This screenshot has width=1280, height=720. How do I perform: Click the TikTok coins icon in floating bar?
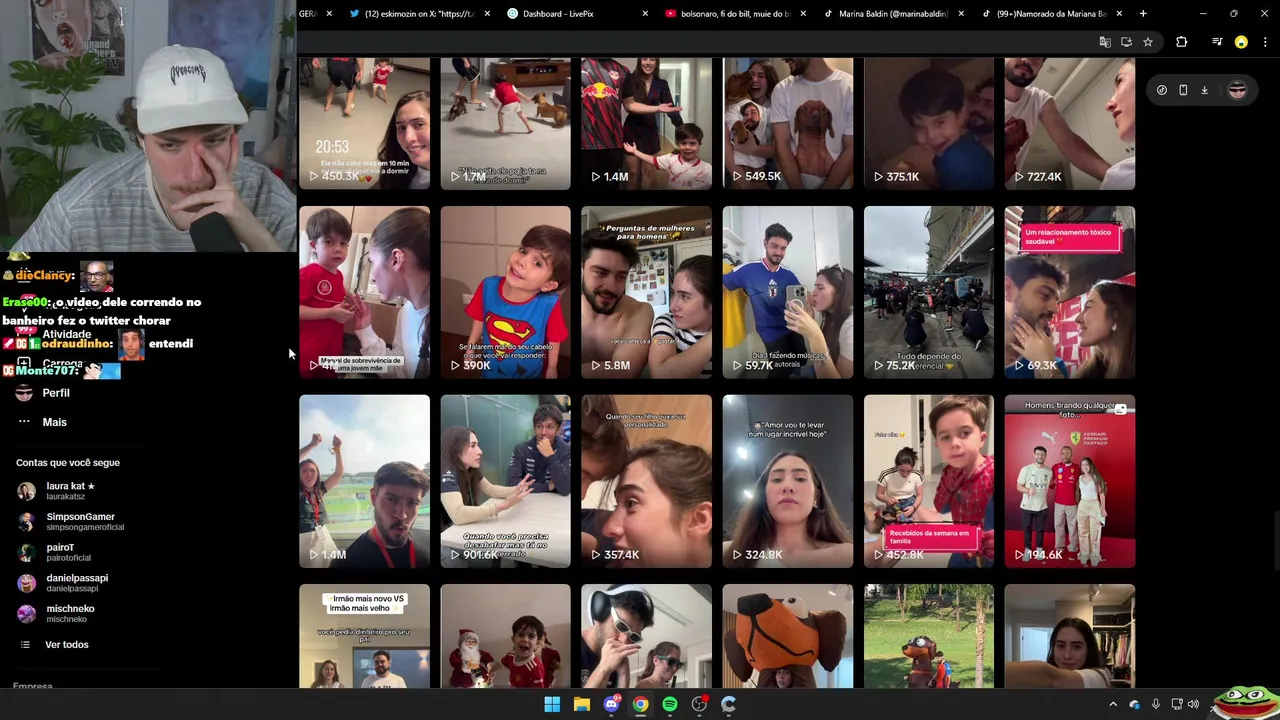(1162, 90)
